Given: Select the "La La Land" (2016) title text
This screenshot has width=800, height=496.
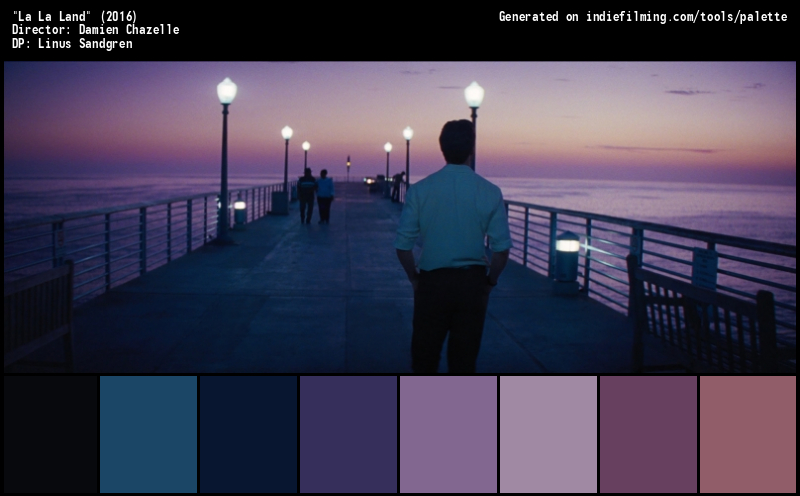Looking at the screenshot, I should (74, 16).
